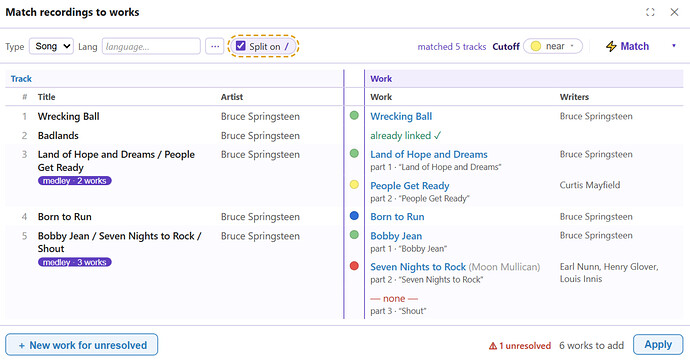Open the Bobby Jean work link
690x360 pixels.
(396, 236)
